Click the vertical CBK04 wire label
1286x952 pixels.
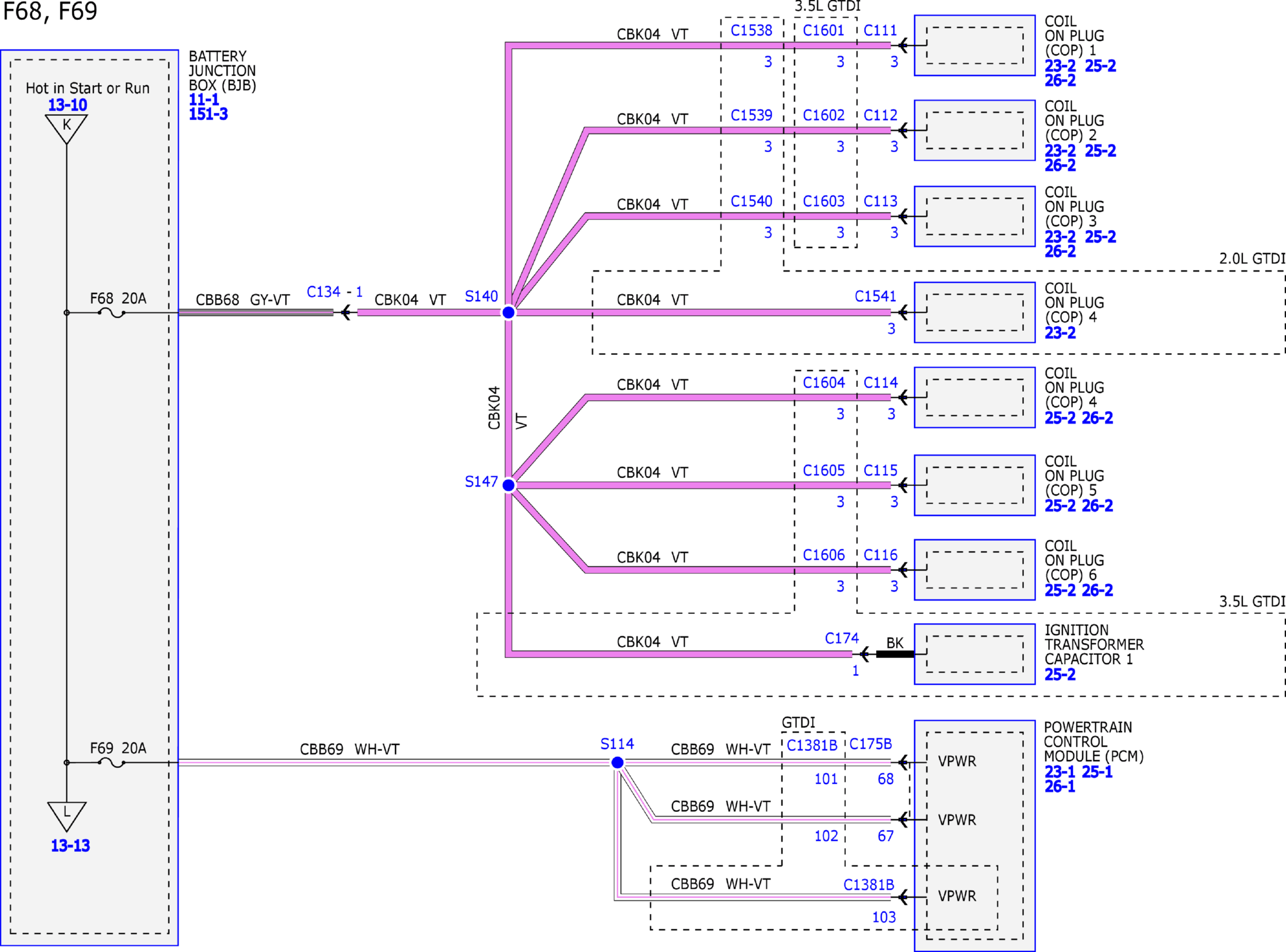pos(494,408)
